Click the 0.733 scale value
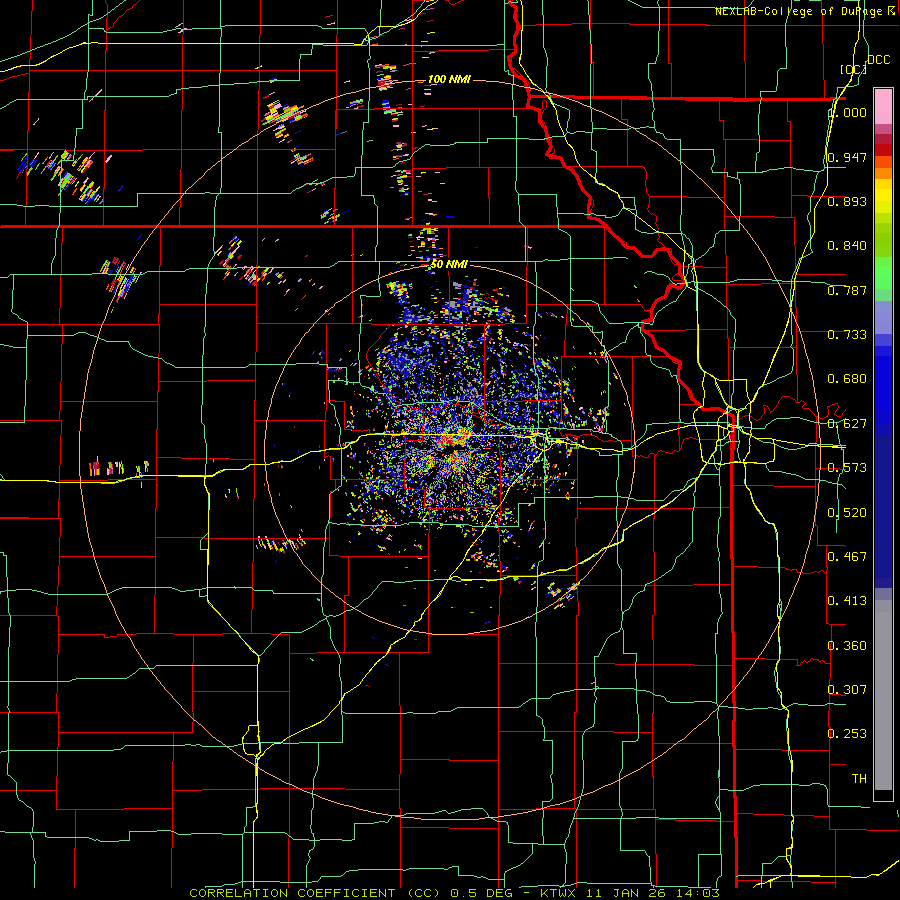 847,335
